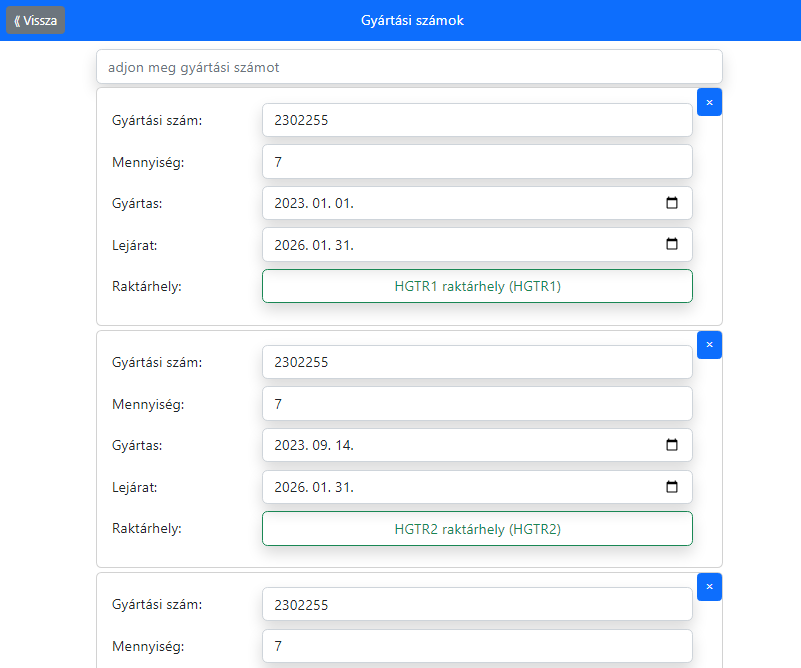Click third card's Mennyiség field
801x668 pixels.
[477, 646]
